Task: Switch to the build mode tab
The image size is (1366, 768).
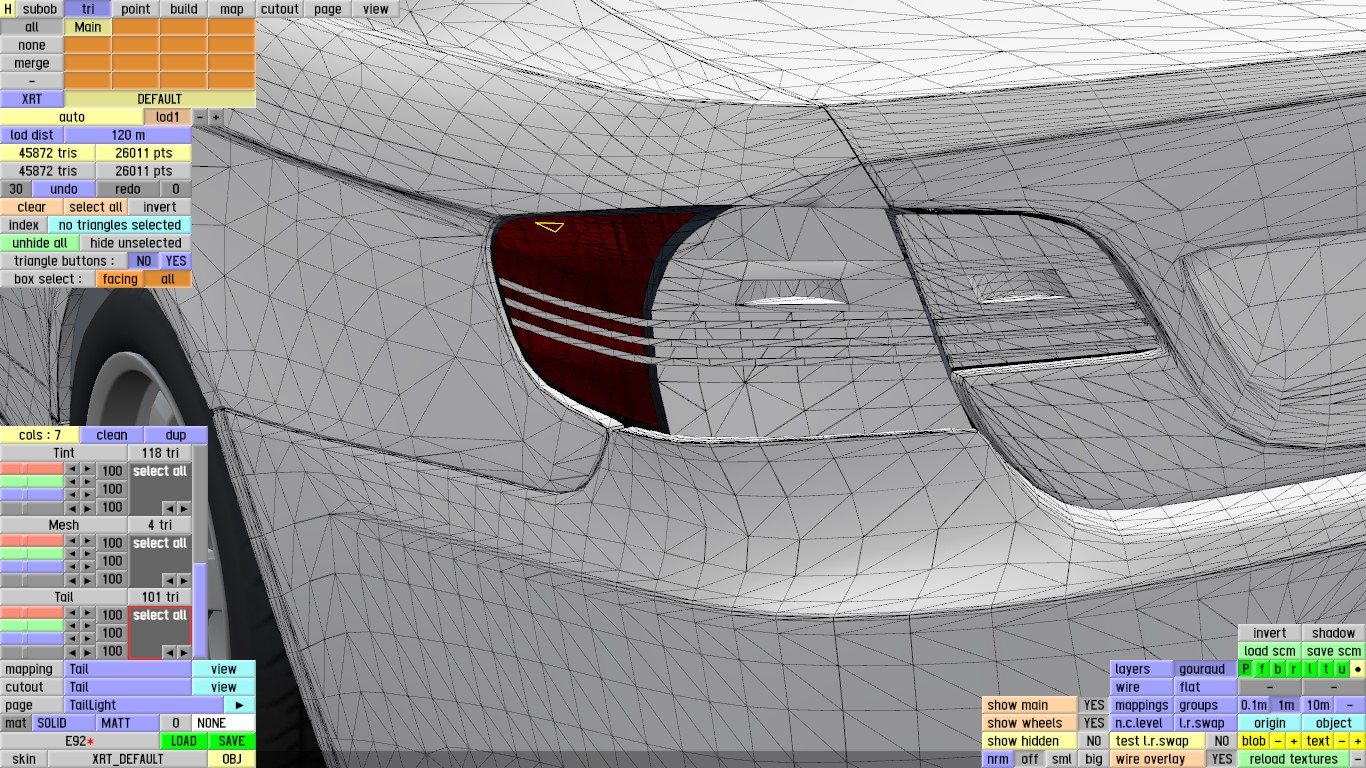Action: click(184, 9)
